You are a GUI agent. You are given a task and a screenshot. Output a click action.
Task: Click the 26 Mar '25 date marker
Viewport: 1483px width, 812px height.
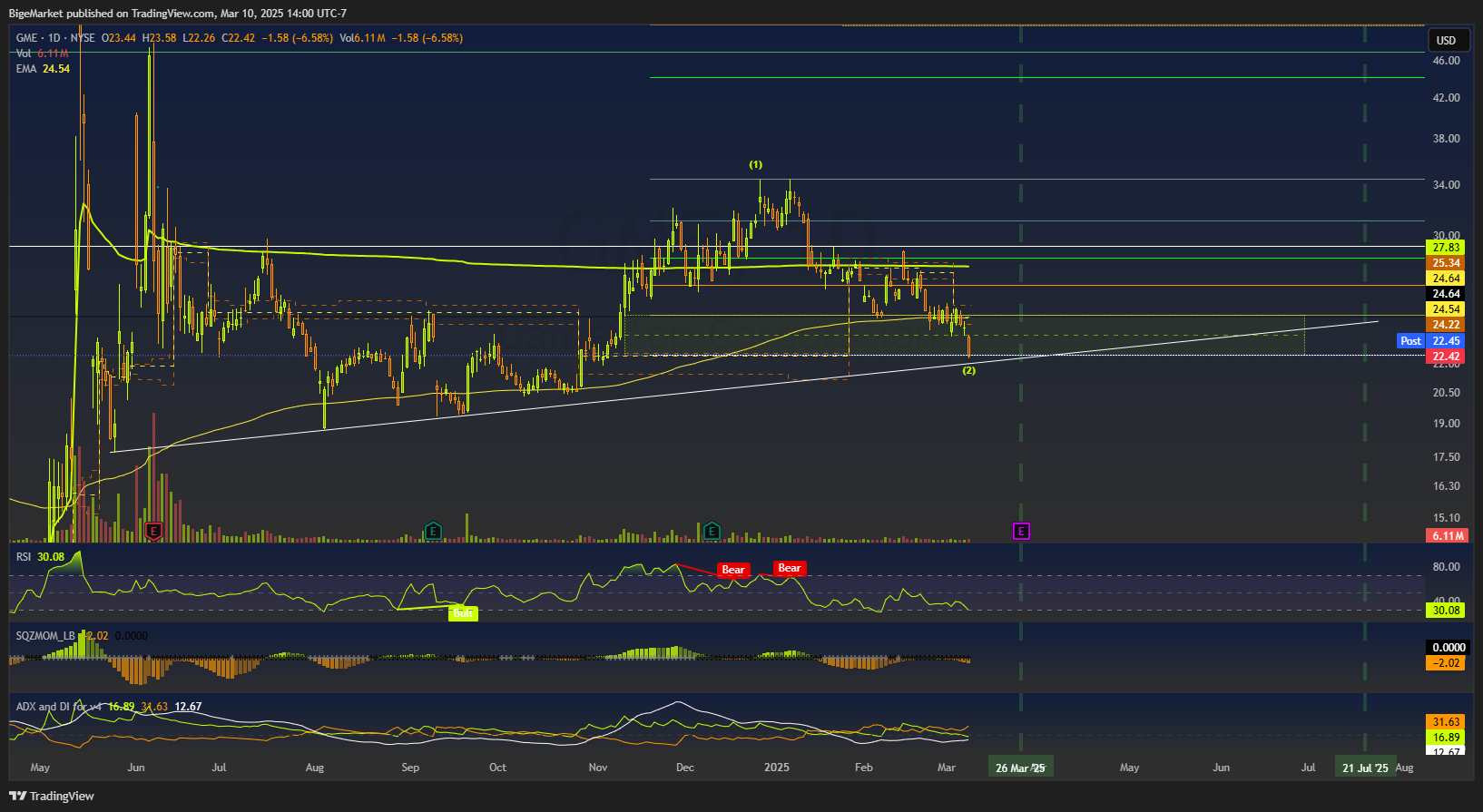pos(1021,768)
